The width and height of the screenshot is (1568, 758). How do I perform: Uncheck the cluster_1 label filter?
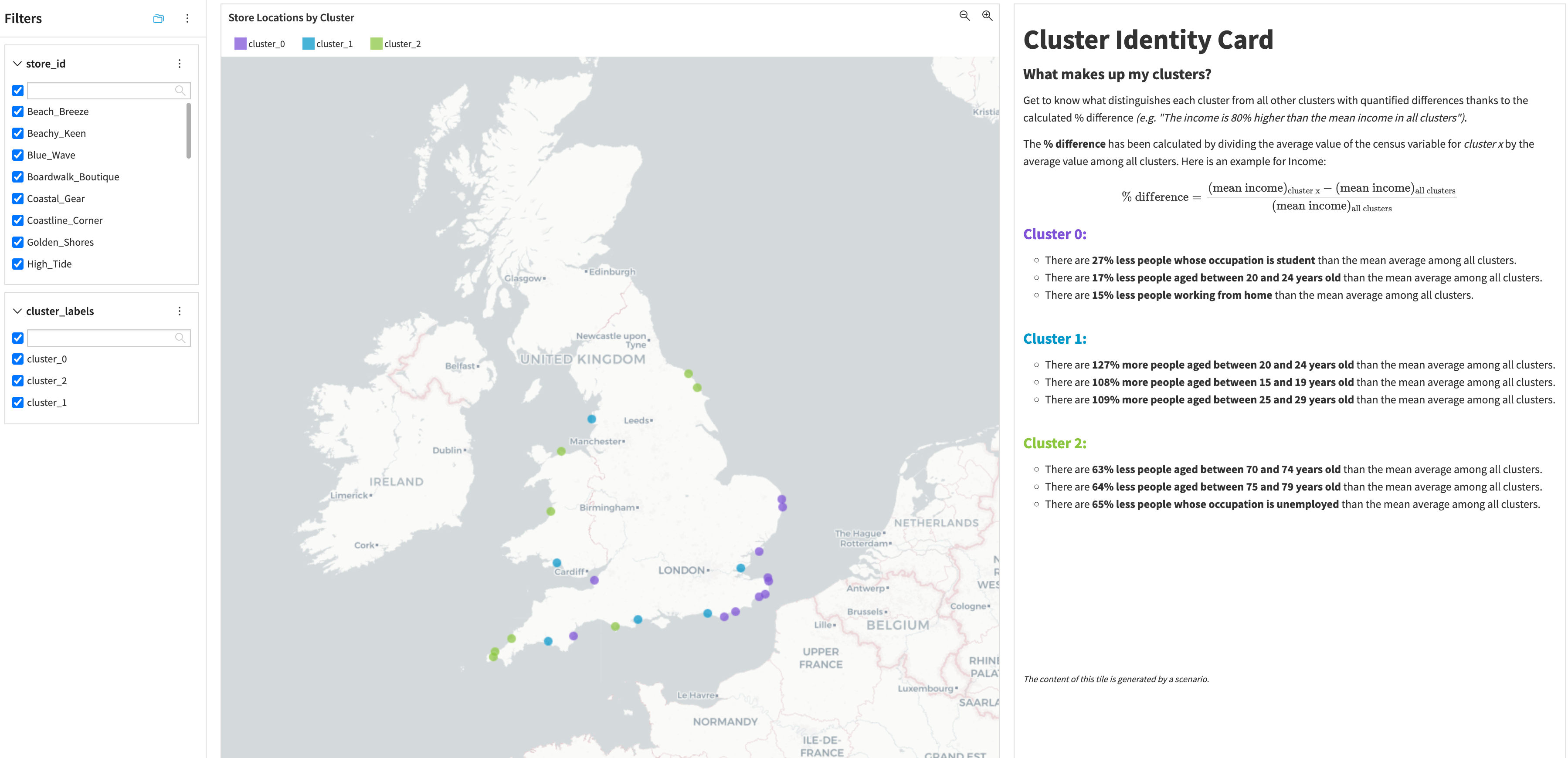tap(18, 403)
